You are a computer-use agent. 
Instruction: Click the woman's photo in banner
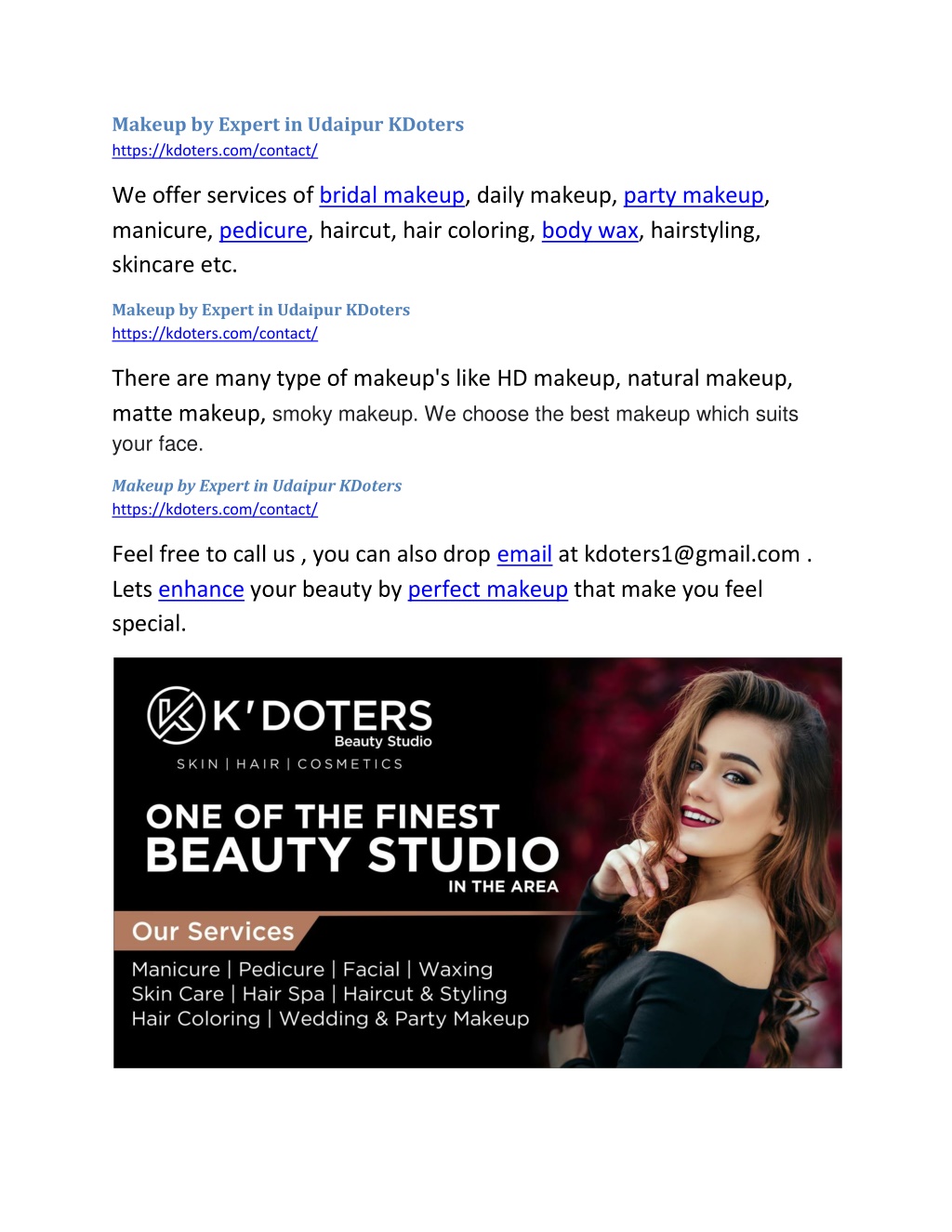click(x=707, y=863)
